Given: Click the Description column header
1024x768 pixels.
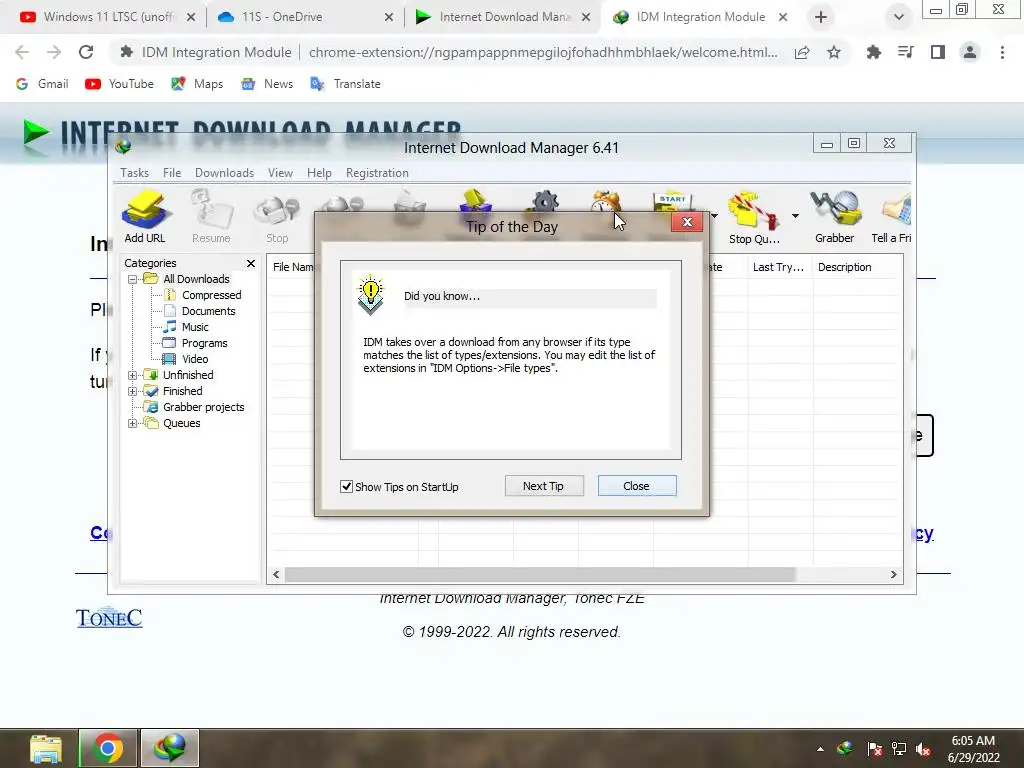Looking at the screenshot, I should click(857, 267).
